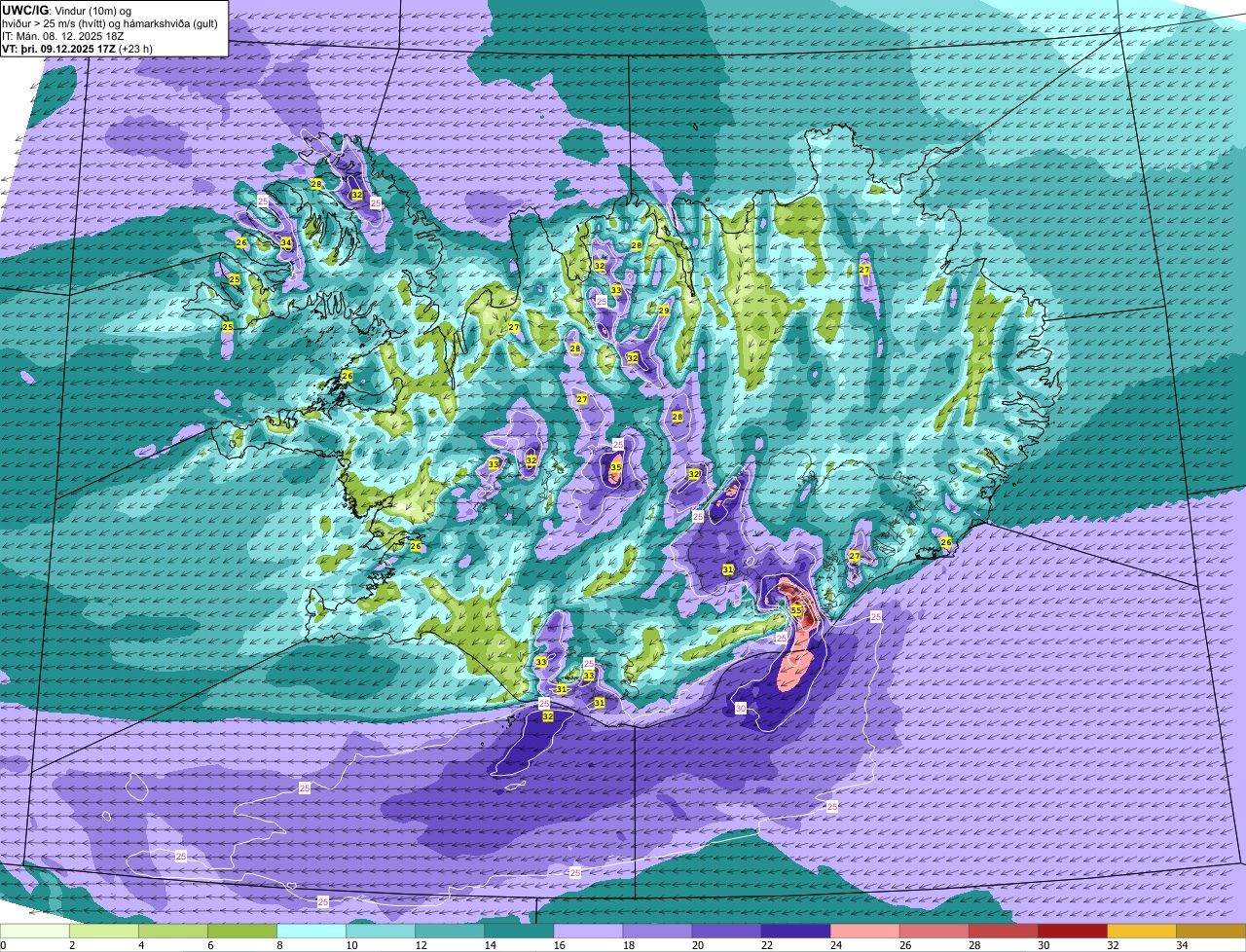This screenshot has width=1246, height=952.
Task: Click the '30' tick on the color scale
Action: [x=1042, y=945]
